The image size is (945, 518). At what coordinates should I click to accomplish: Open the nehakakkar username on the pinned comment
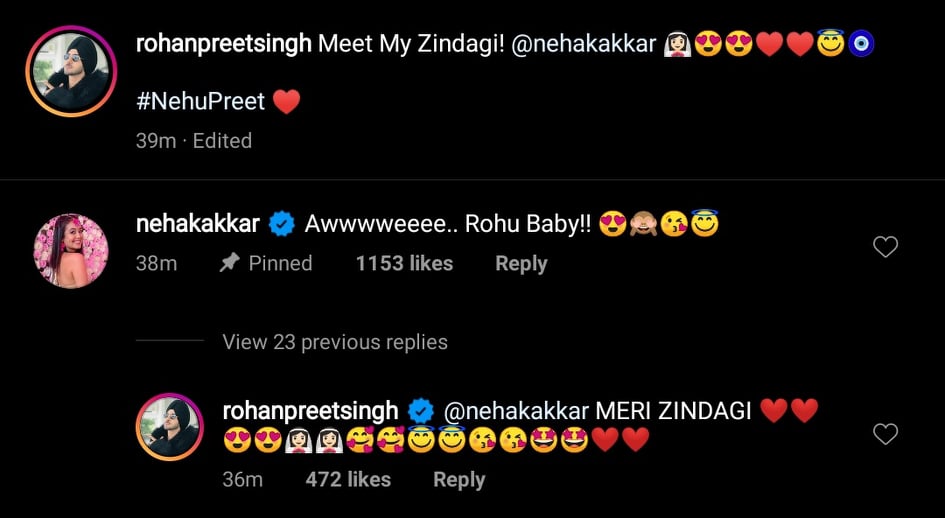[197, 225]
